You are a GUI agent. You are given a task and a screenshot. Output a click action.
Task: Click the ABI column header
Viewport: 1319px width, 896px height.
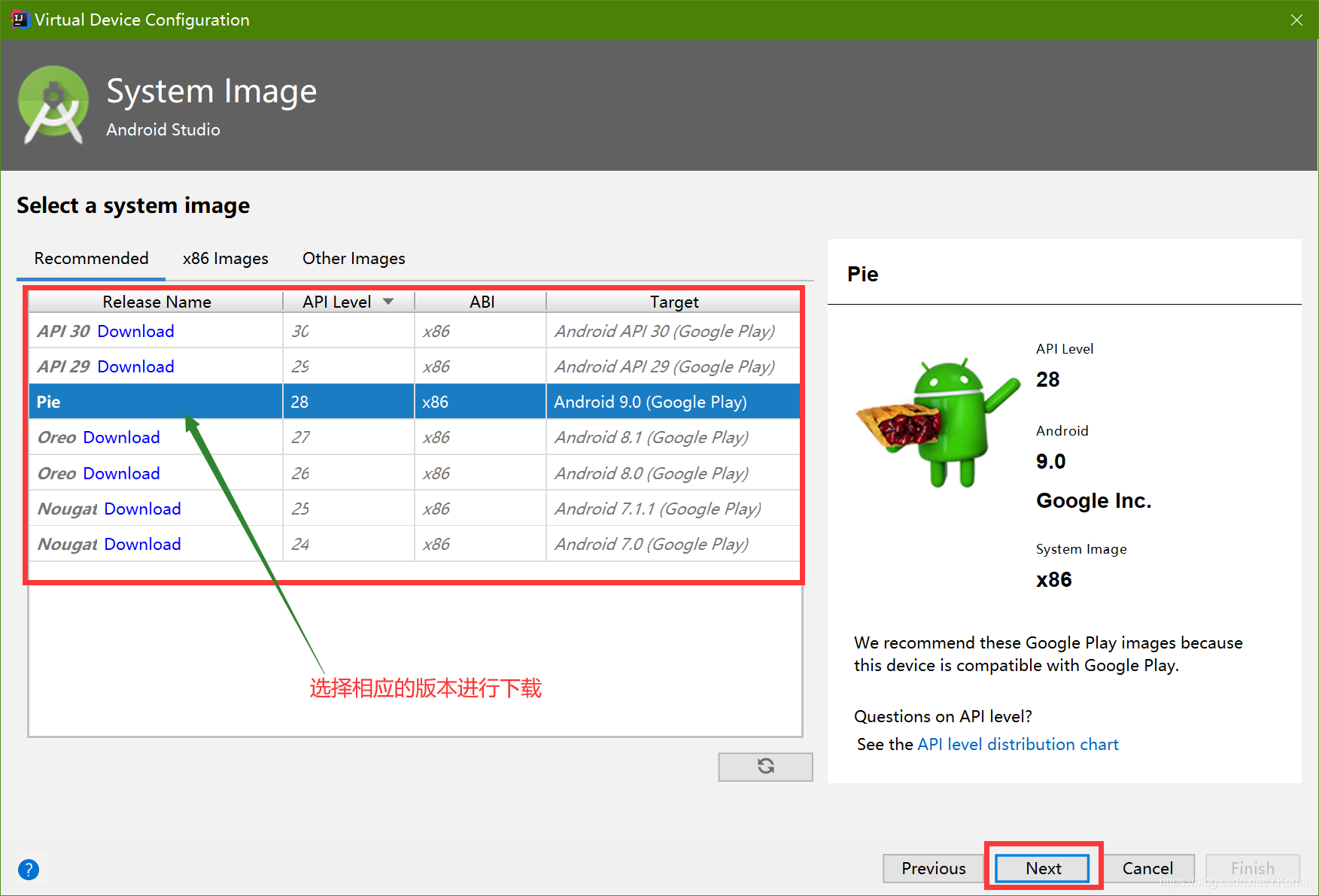point(482,302)
